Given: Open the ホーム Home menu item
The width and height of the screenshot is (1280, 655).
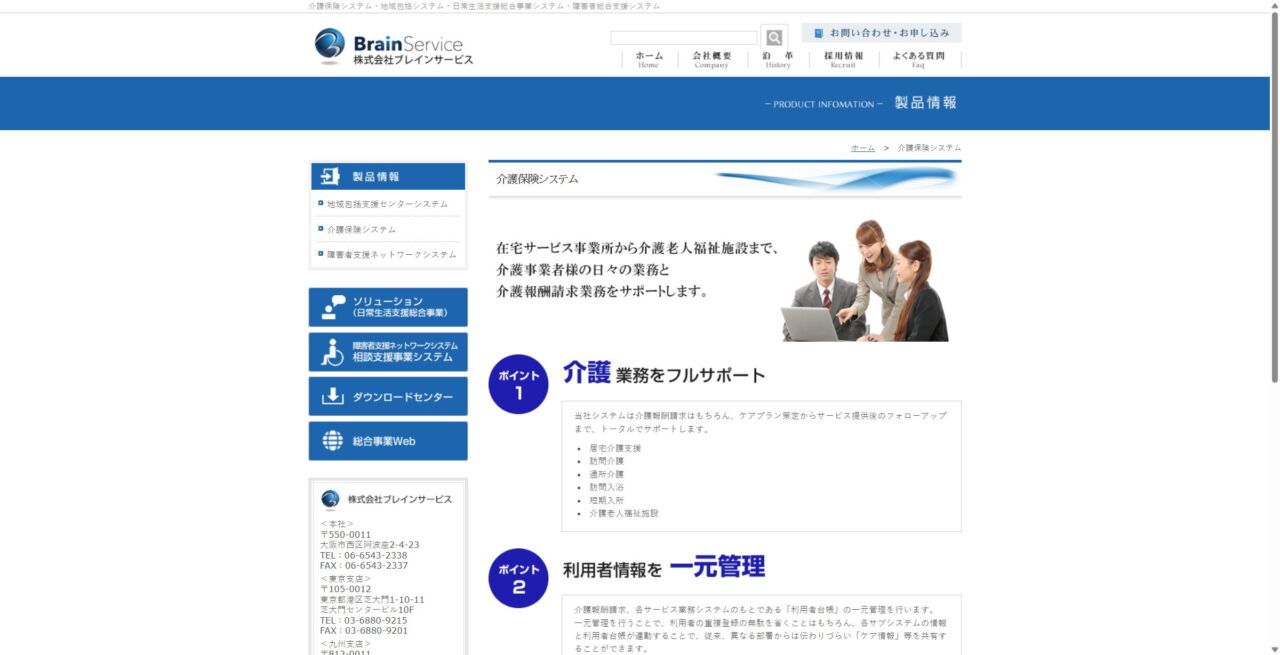Looking at the screenshot, I should 648,60.
